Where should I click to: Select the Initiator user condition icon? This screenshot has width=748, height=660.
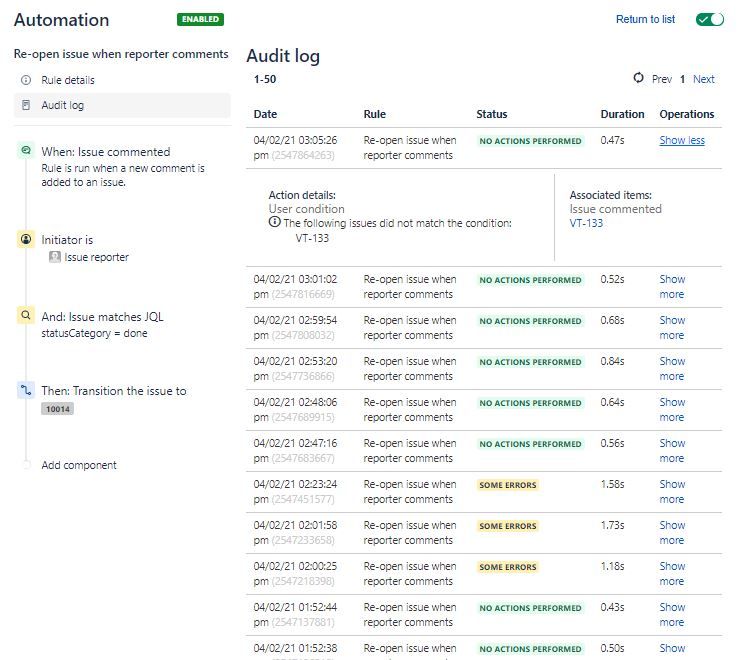(x=26, y=239)
